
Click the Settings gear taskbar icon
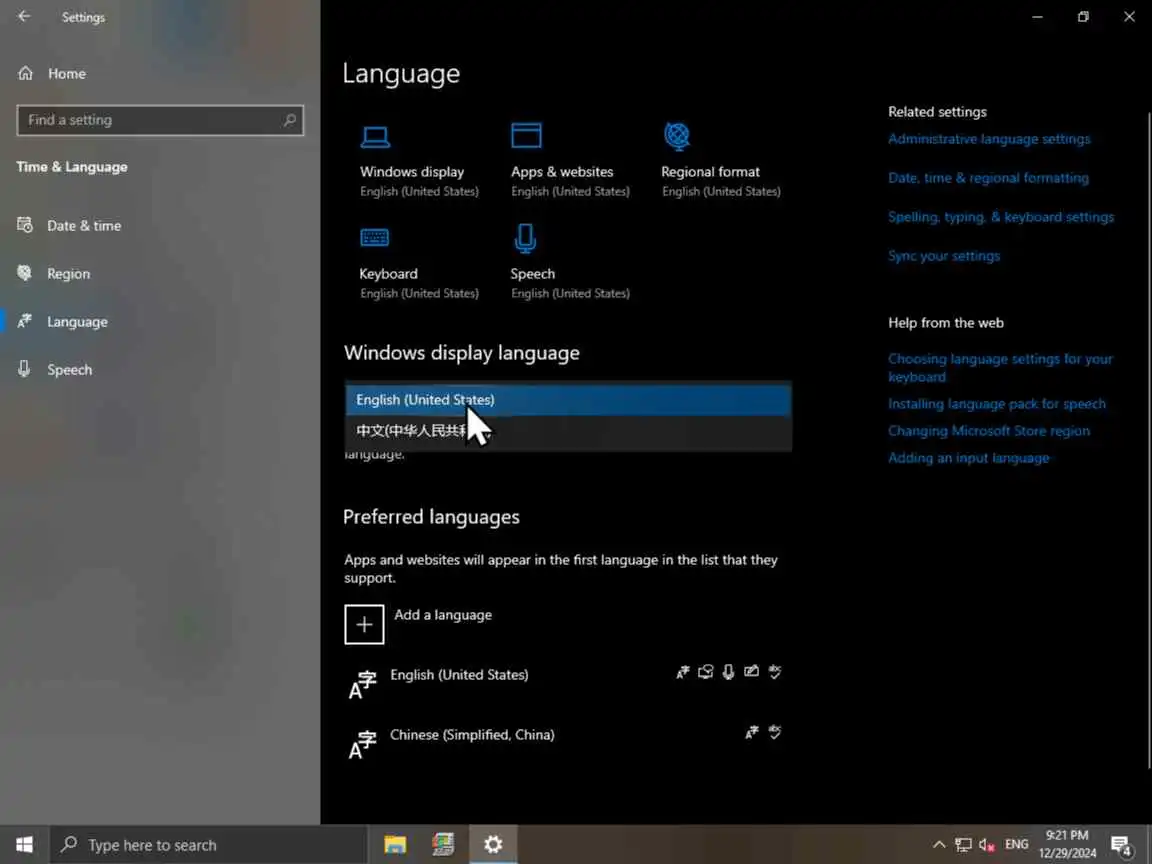(x=493, y=845)
